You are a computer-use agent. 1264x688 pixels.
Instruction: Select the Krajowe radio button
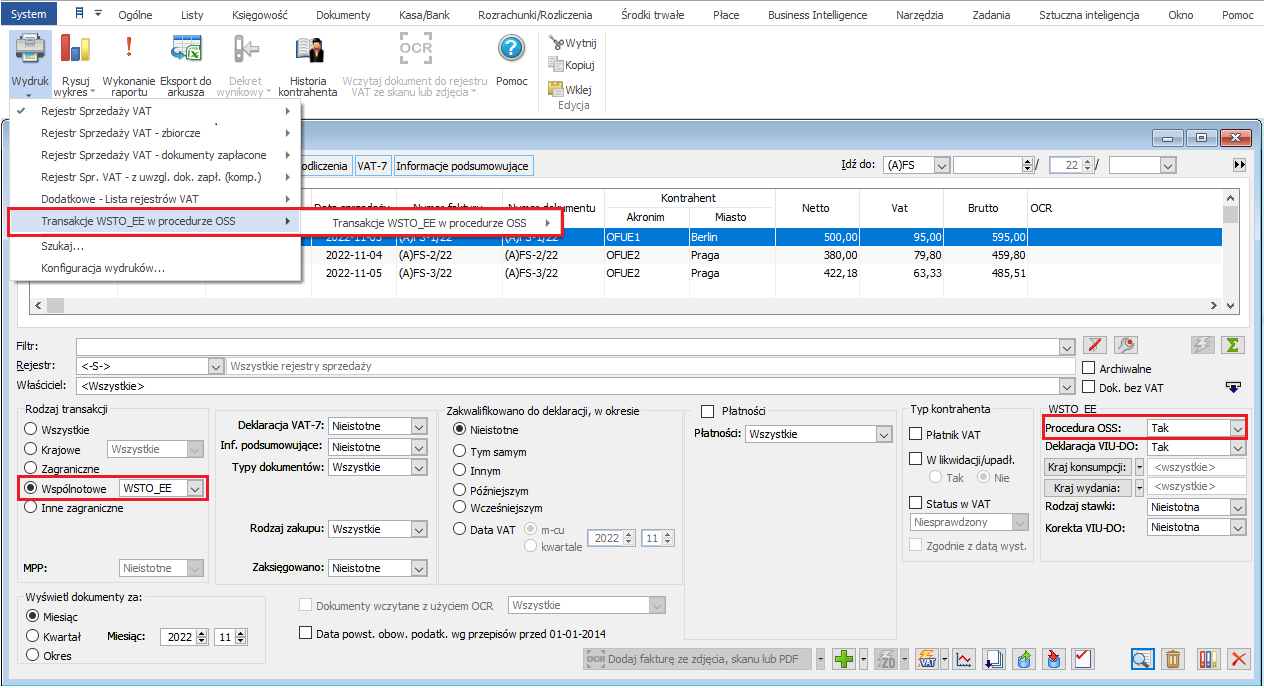click(32, 450)
